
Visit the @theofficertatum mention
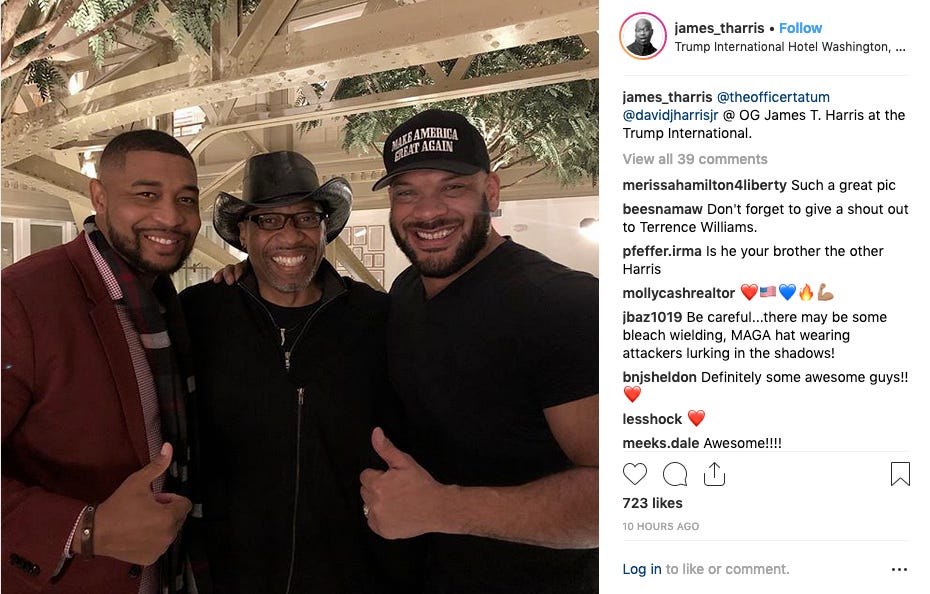773,97
